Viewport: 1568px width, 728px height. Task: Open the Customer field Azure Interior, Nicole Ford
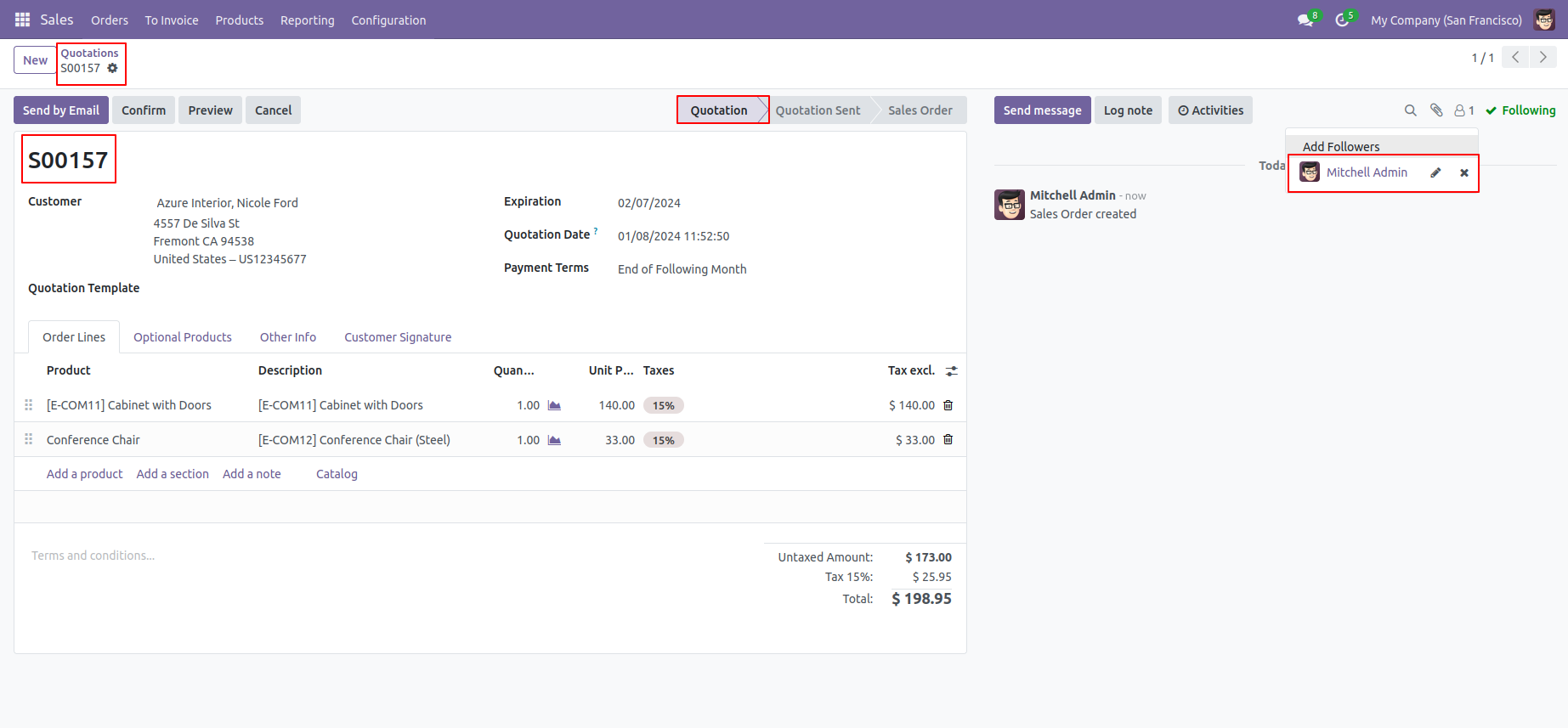(x=227, y=203)
